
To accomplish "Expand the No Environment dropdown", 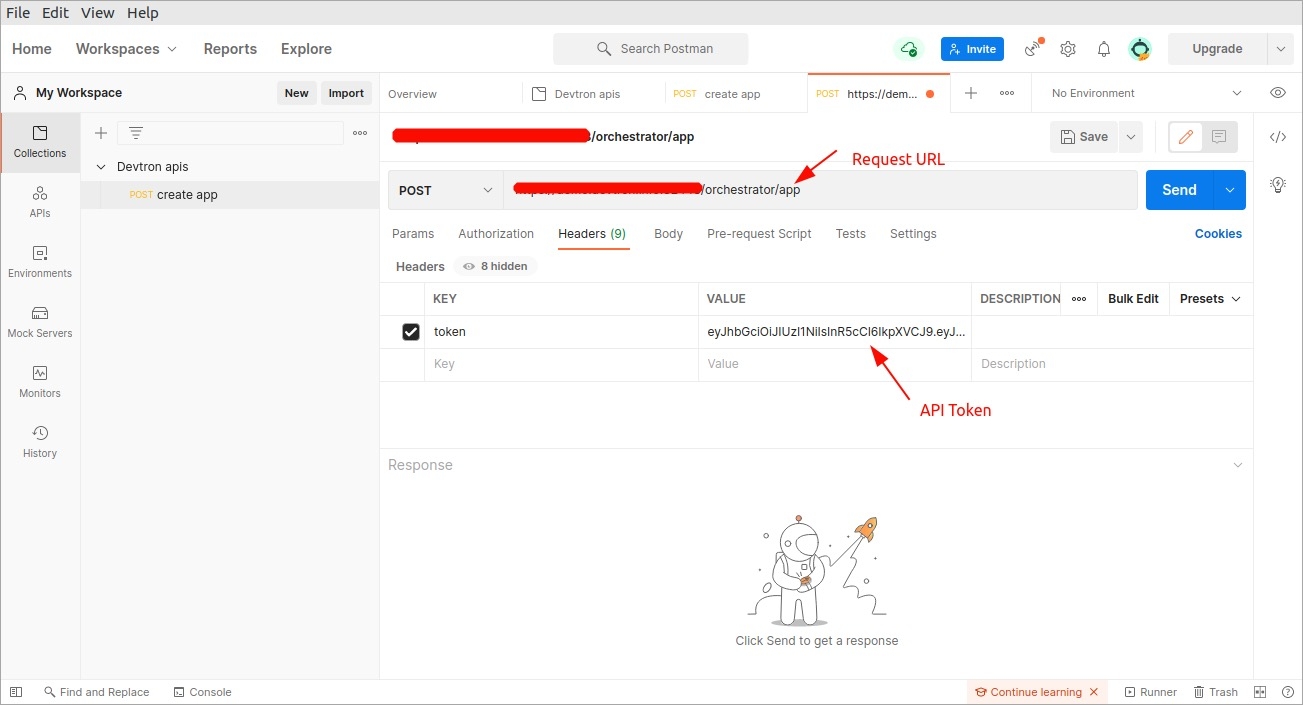I will [x=1145, y=93].
